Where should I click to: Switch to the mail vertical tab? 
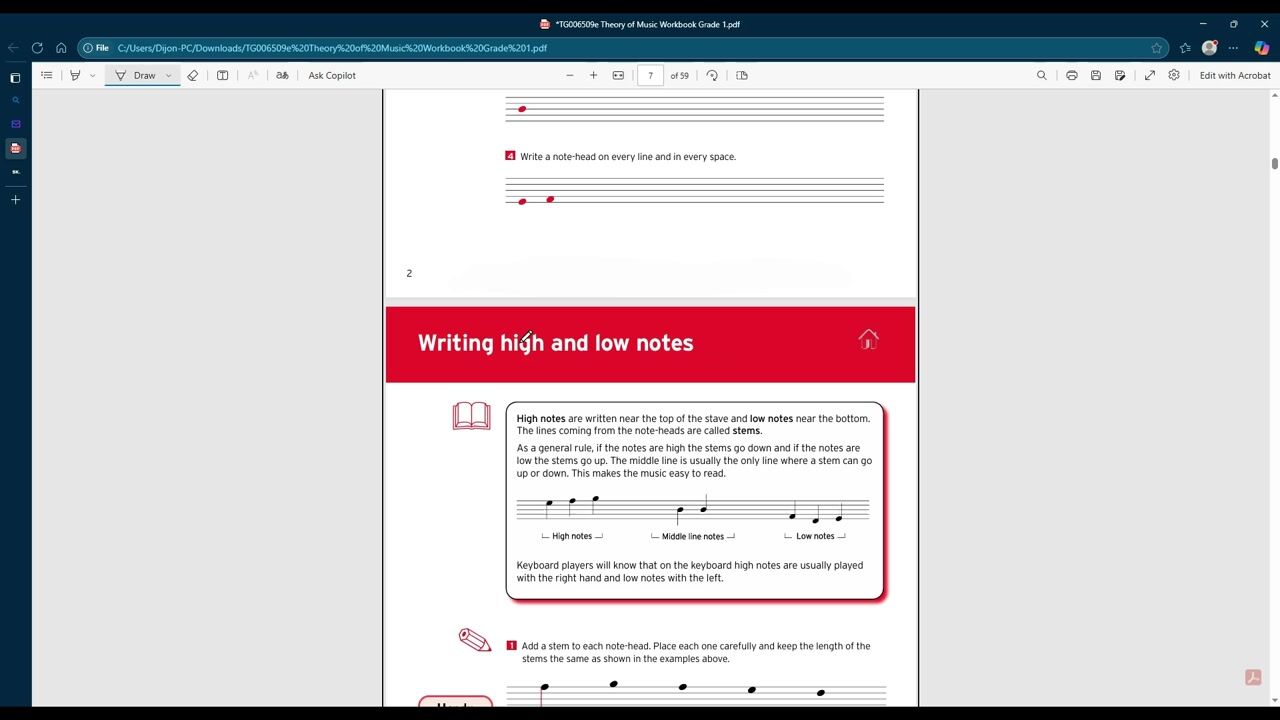tap(15, 124)
